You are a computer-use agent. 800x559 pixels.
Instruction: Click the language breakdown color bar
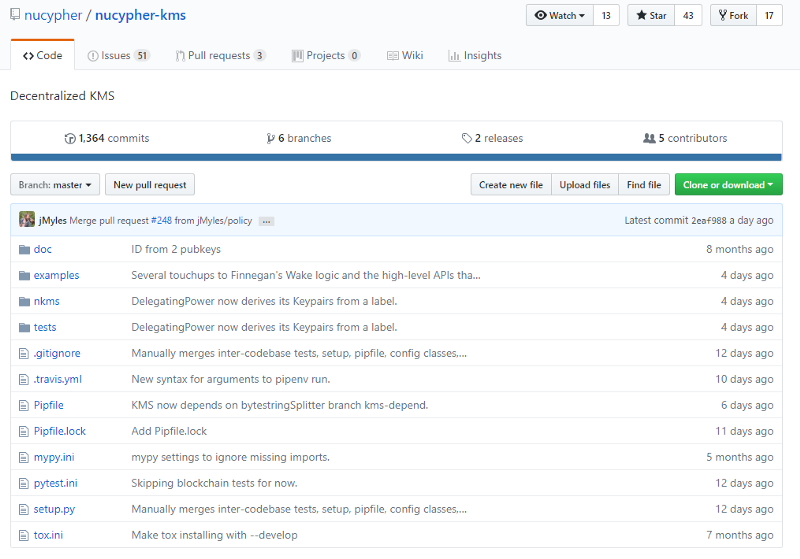[x=396, y=158]
